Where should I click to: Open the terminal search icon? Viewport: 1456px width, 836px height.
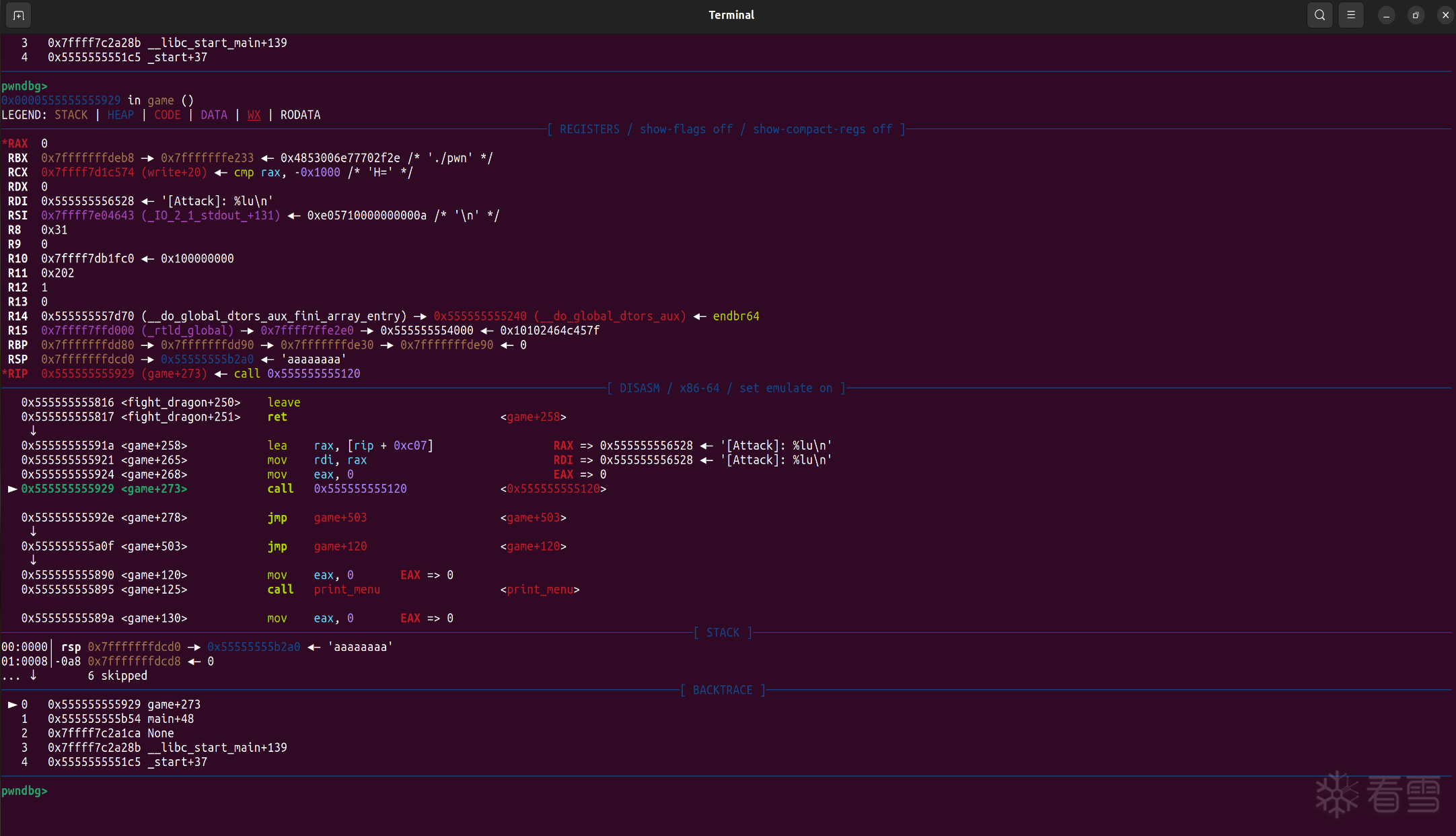1319,15
